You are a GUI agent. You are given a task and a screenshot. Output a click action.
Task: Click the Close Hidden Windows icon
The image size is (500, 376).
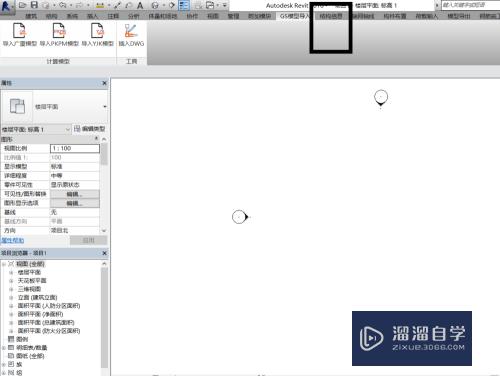[x=198, y=5]
